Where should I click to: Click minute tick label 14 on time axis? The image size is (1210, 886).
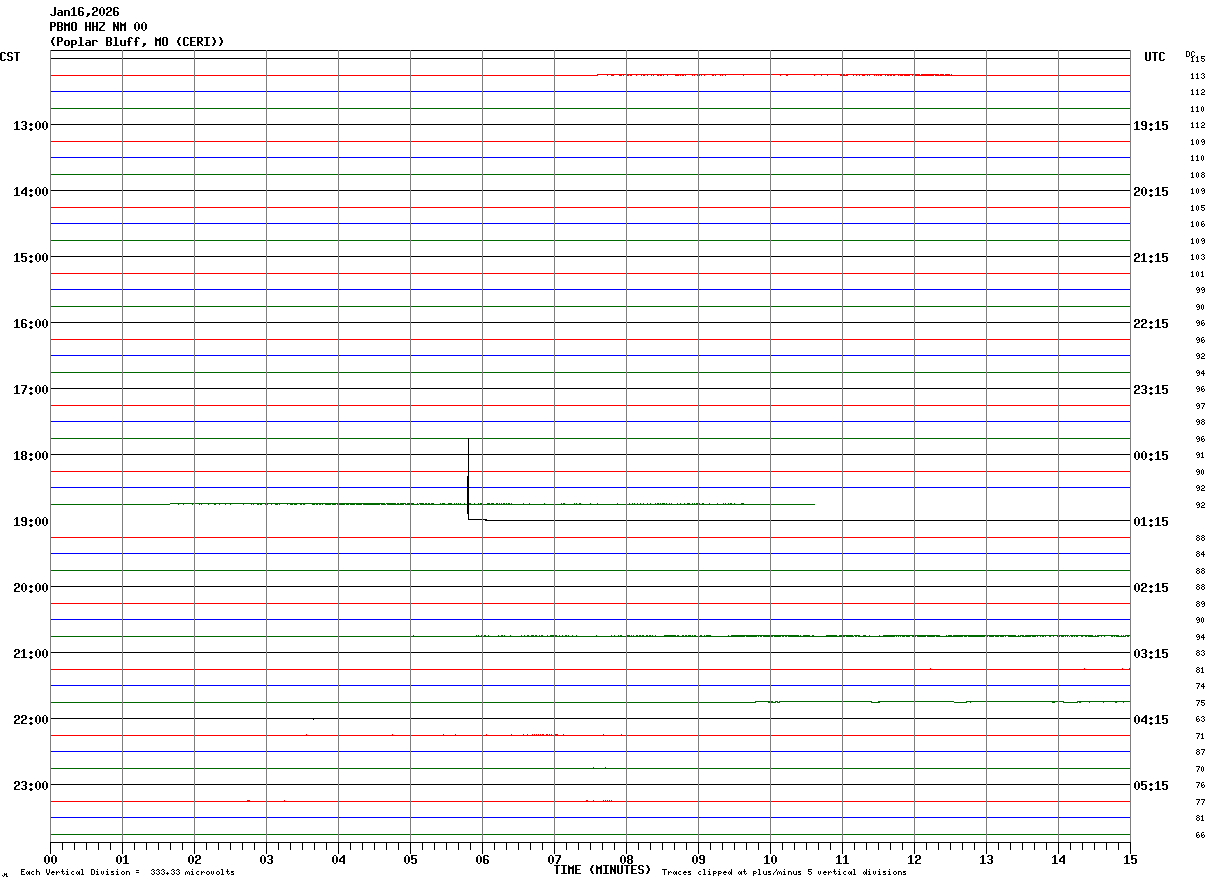pos(1058,859)
